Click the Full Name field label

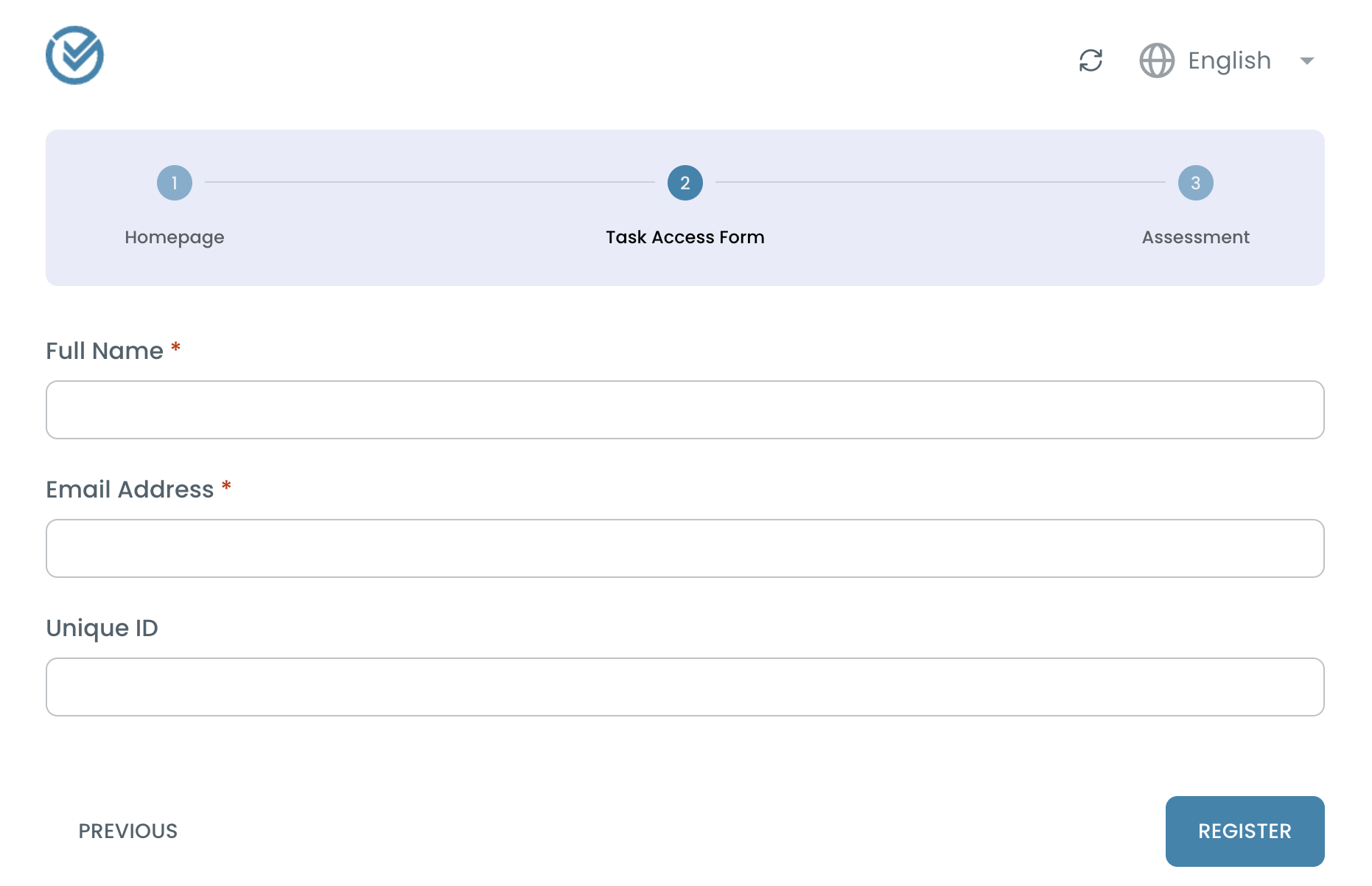105,351
